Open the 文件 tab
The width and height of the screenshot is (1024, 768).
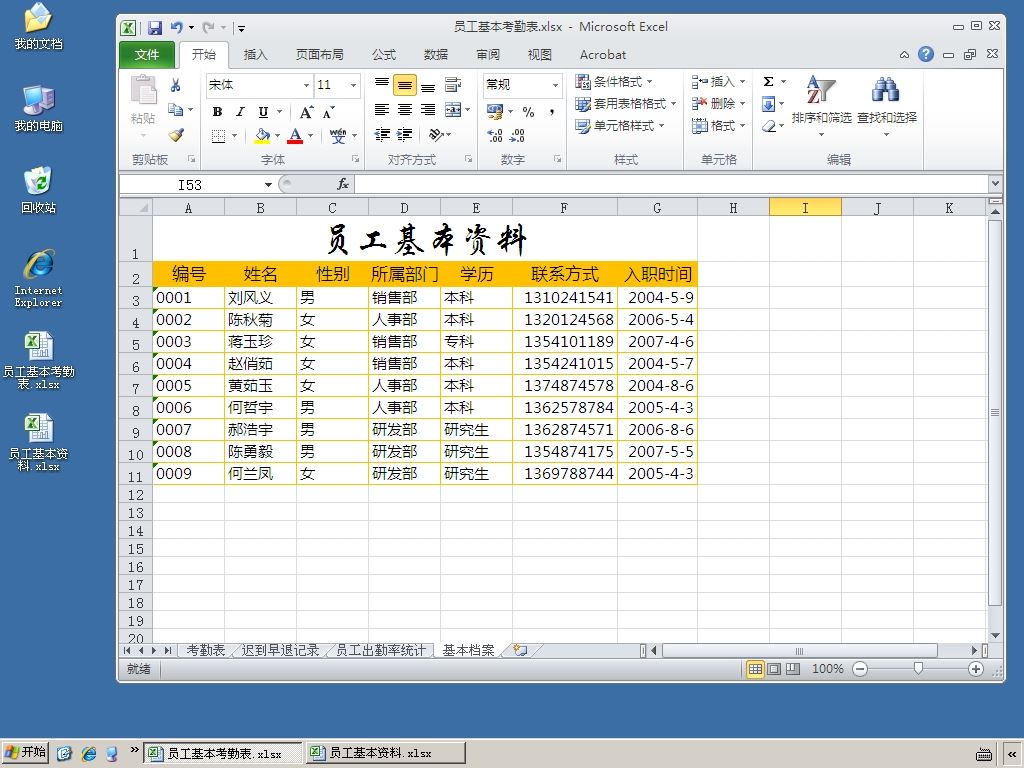[x=147, y=55]
